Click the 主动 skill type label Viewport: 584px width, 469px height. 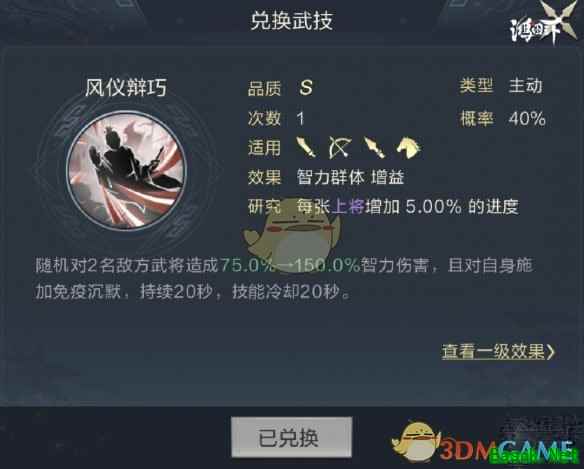[526, 86]
